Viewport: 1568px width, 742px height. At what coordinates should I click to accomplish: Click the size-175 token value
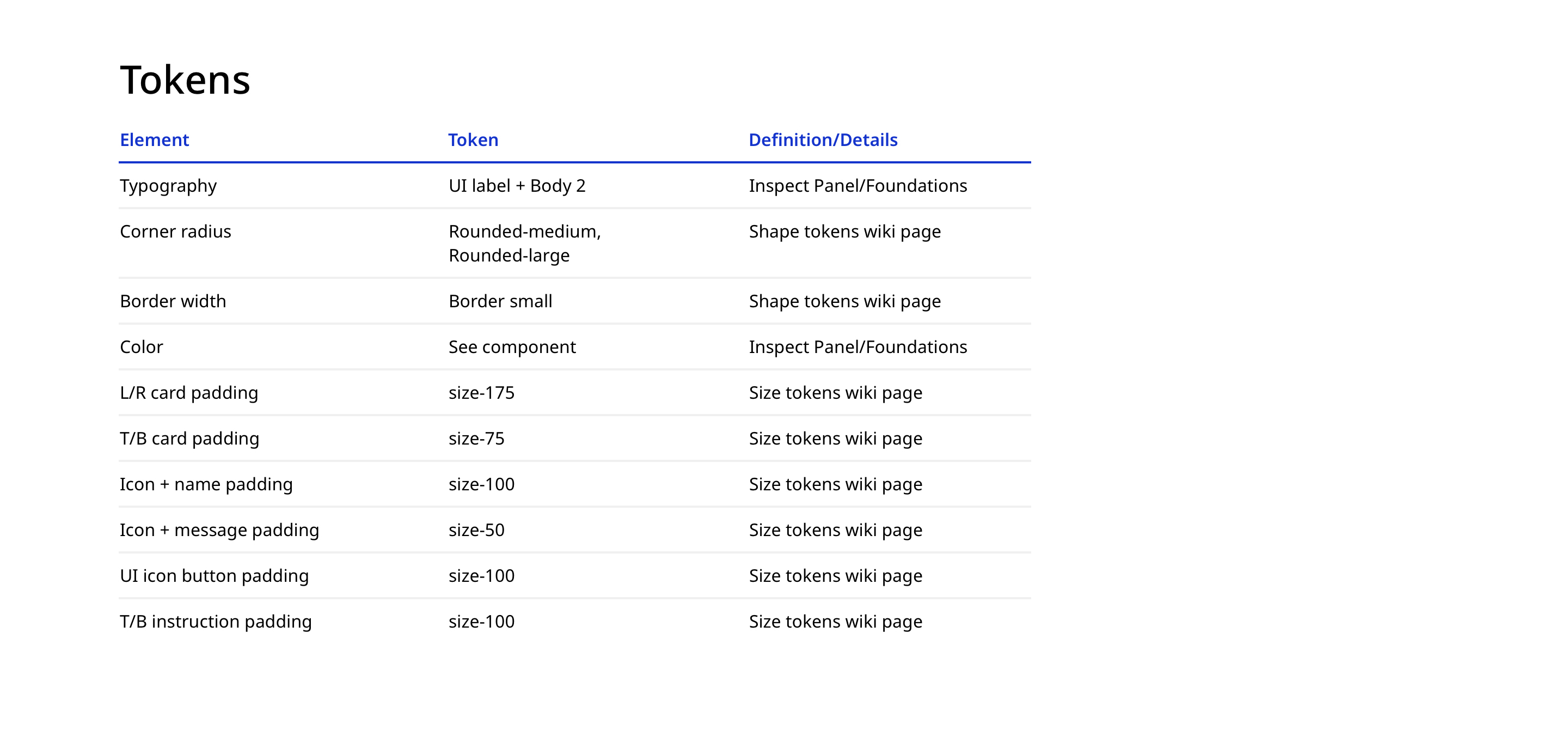tap(481, 392)
